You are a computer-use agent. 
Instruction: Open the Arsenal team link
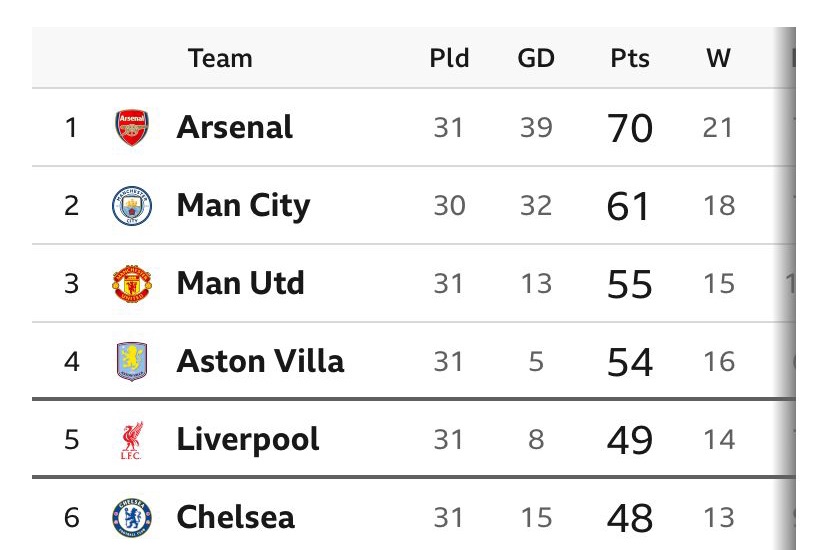pyautogui.click(x=235, y=128)
